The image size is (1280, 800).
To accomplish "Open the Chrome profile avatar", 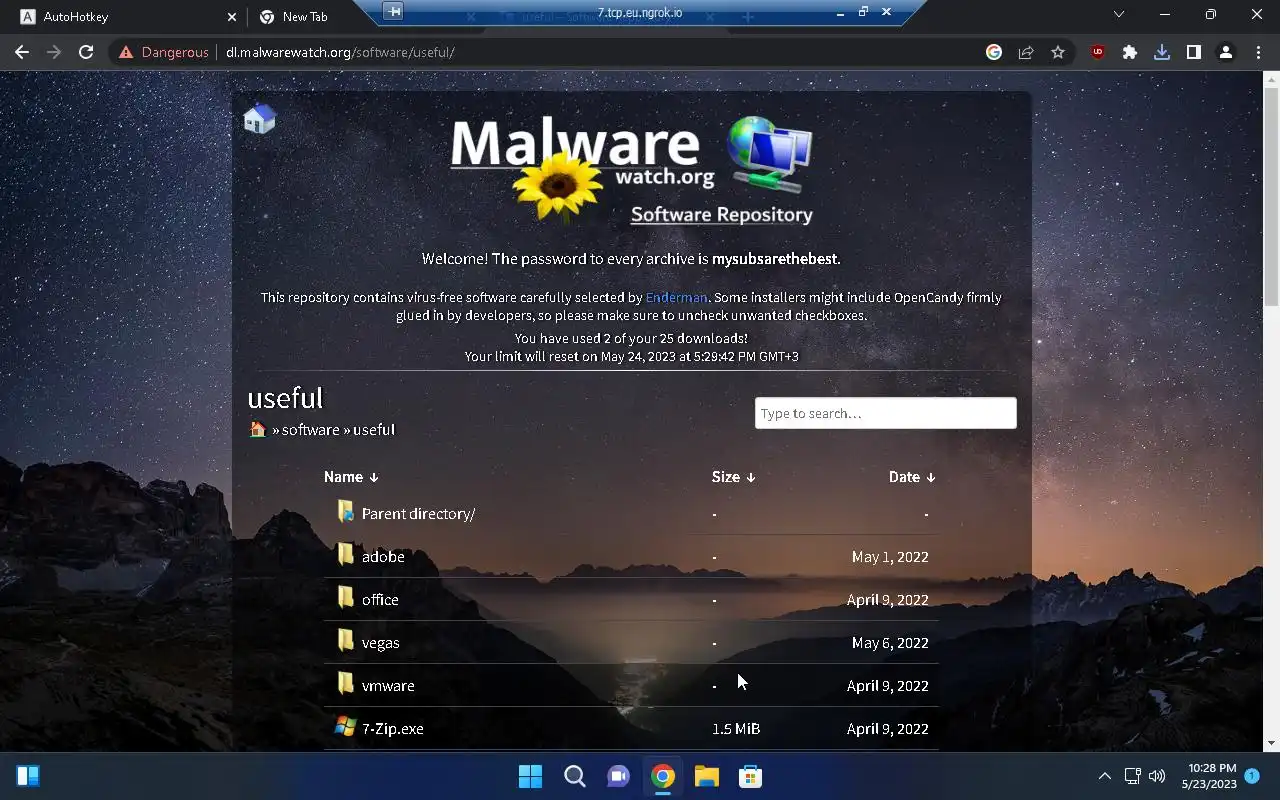I will tap(1226, 52).
